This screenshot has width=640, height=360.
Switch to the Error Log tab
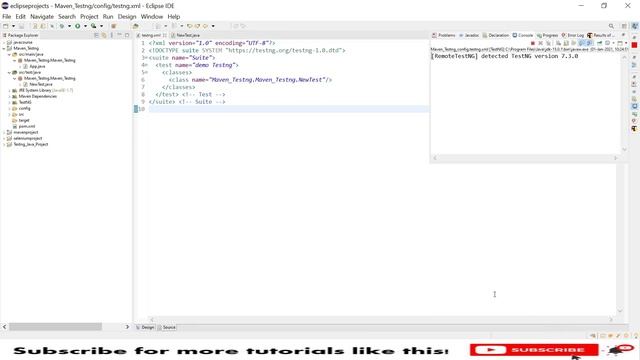coord(573,36)
